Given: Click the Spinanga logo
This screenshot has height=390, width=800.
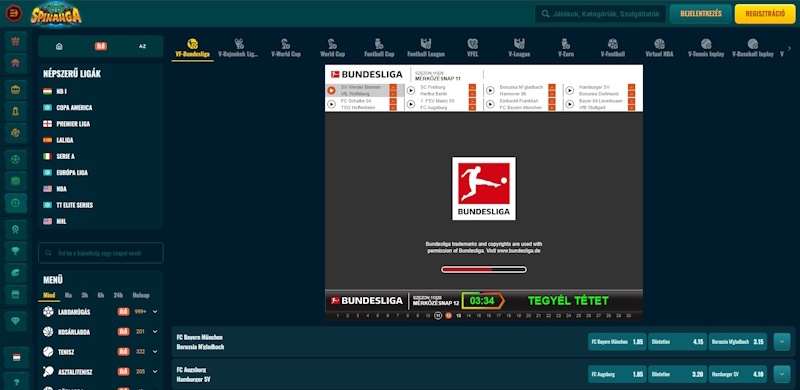Looking at the screenshot, I should click(56, 14).
